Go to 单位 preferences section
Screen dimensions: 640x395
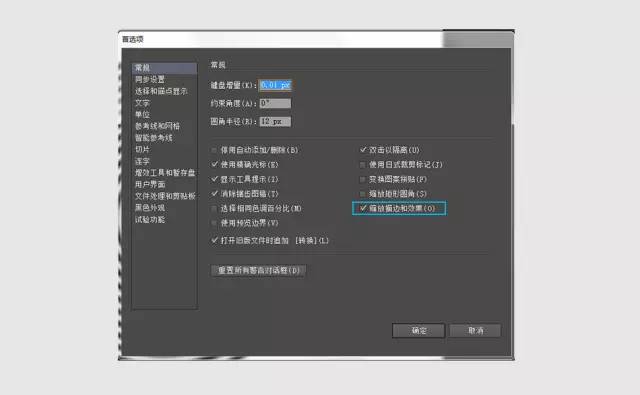click(x=142, y=114)
